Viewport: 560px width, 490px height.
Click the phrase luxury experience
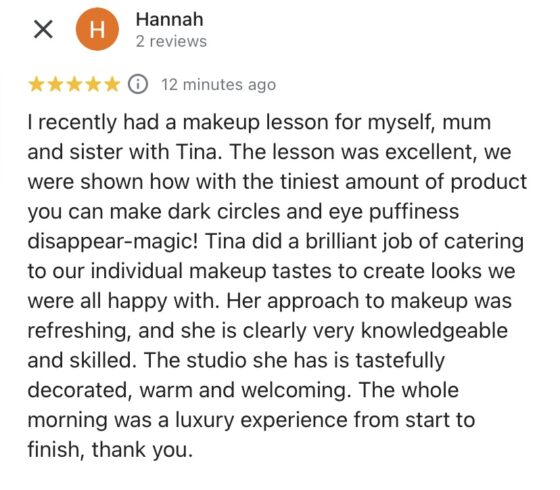(261, 420)
